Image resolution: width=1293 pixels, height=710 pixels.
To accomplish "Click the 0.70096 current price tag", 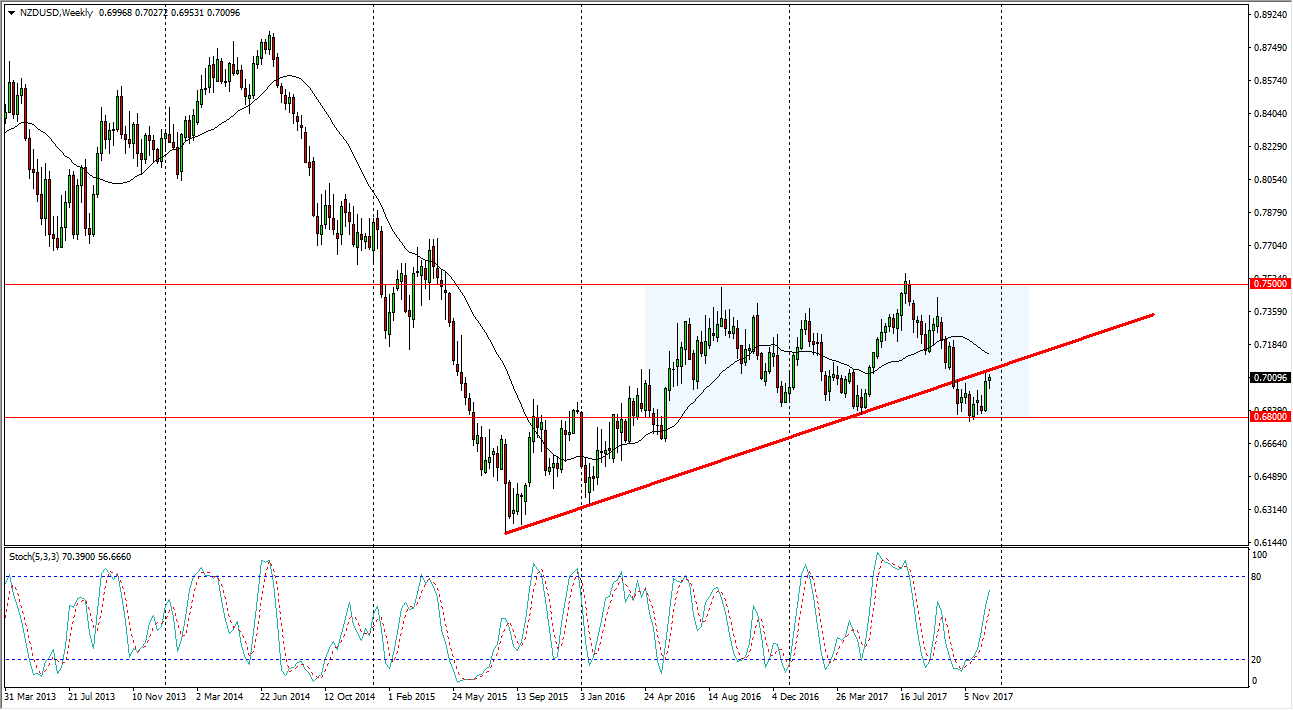I will click(1268, 378).
